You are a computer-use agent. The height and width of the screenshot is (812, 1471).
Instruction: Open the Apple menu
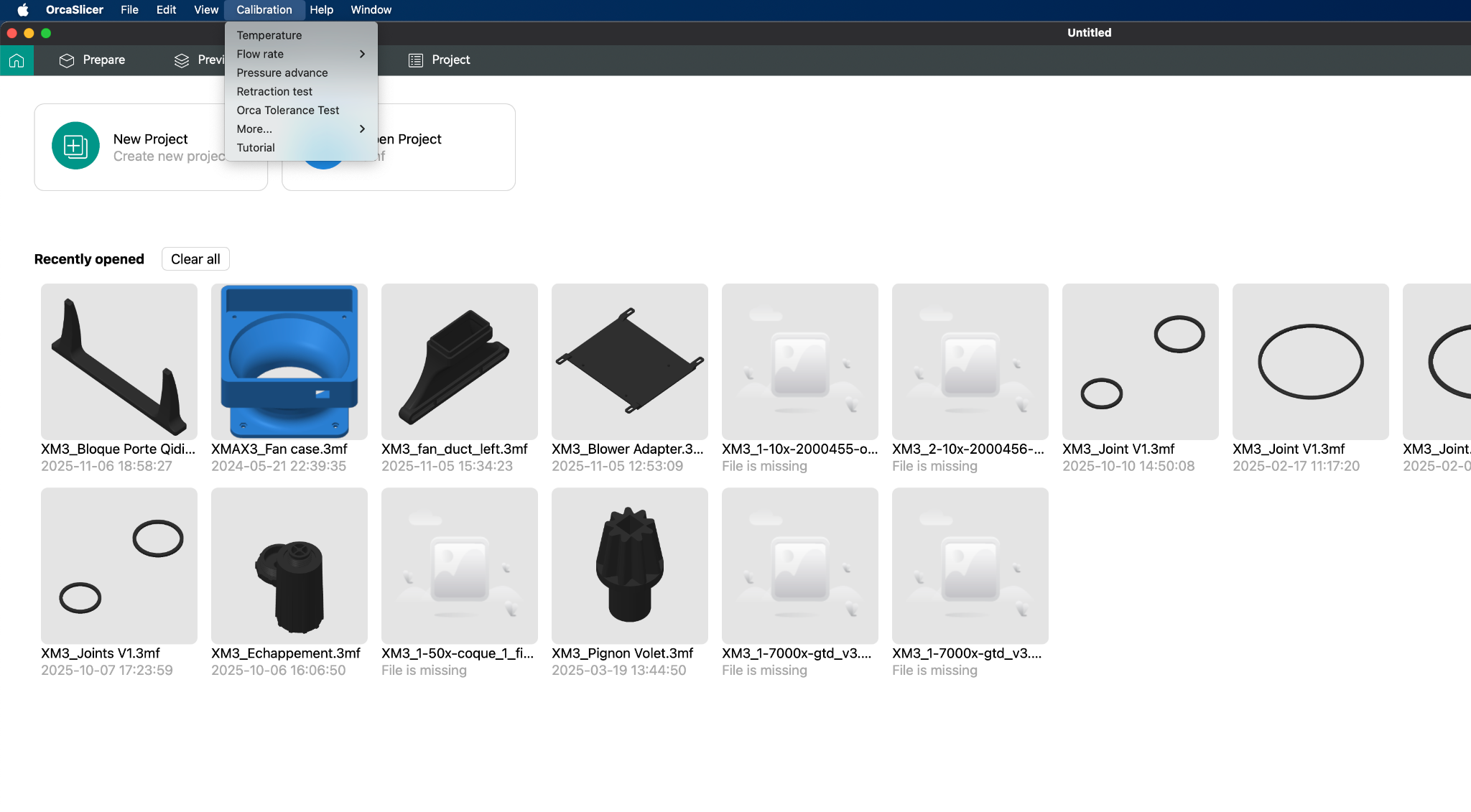pyautogui.click(x=22, y=10)
